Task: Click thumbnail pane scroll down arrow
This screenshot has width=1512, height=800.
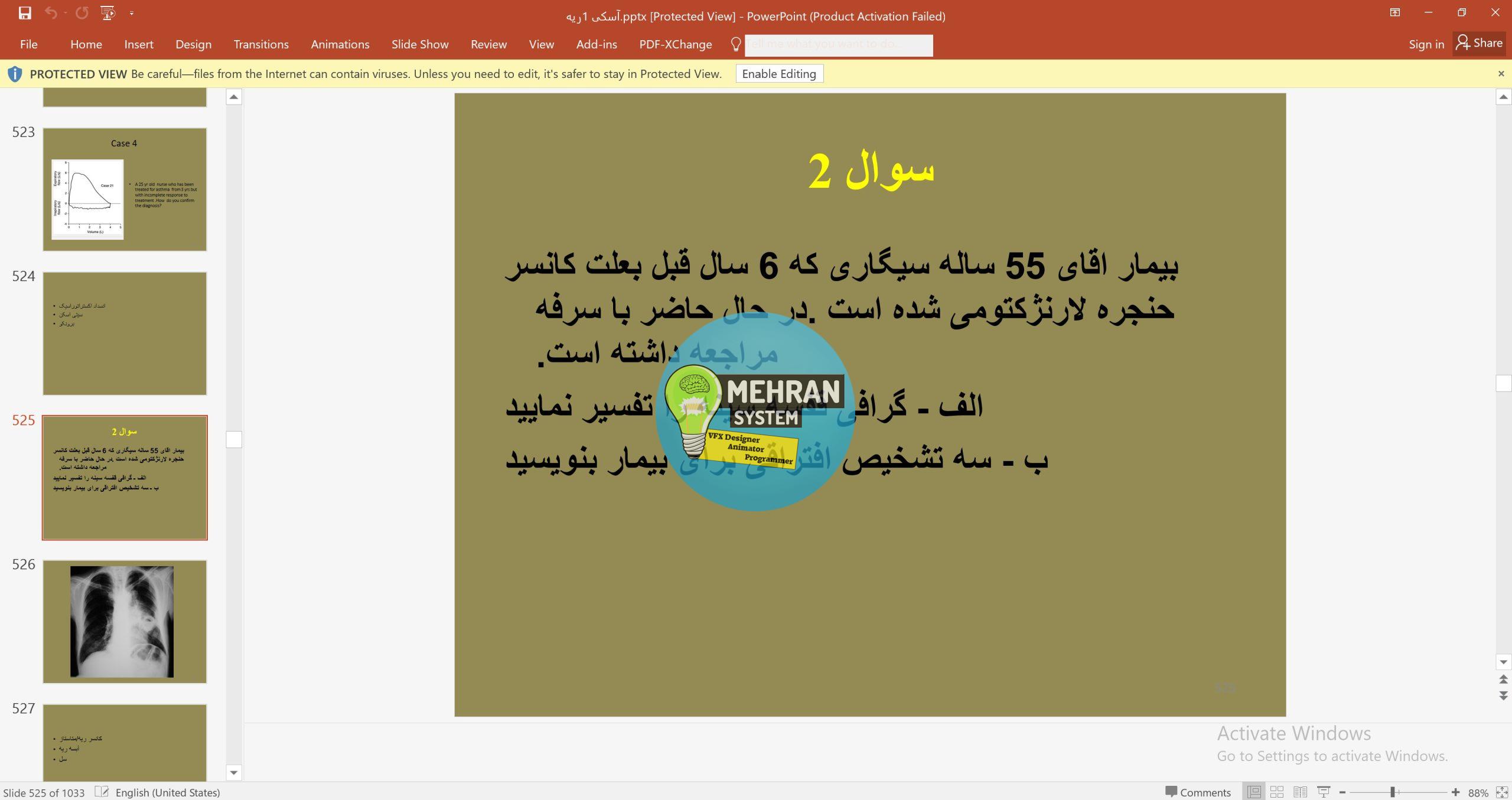Action: (x=234, y=772)
